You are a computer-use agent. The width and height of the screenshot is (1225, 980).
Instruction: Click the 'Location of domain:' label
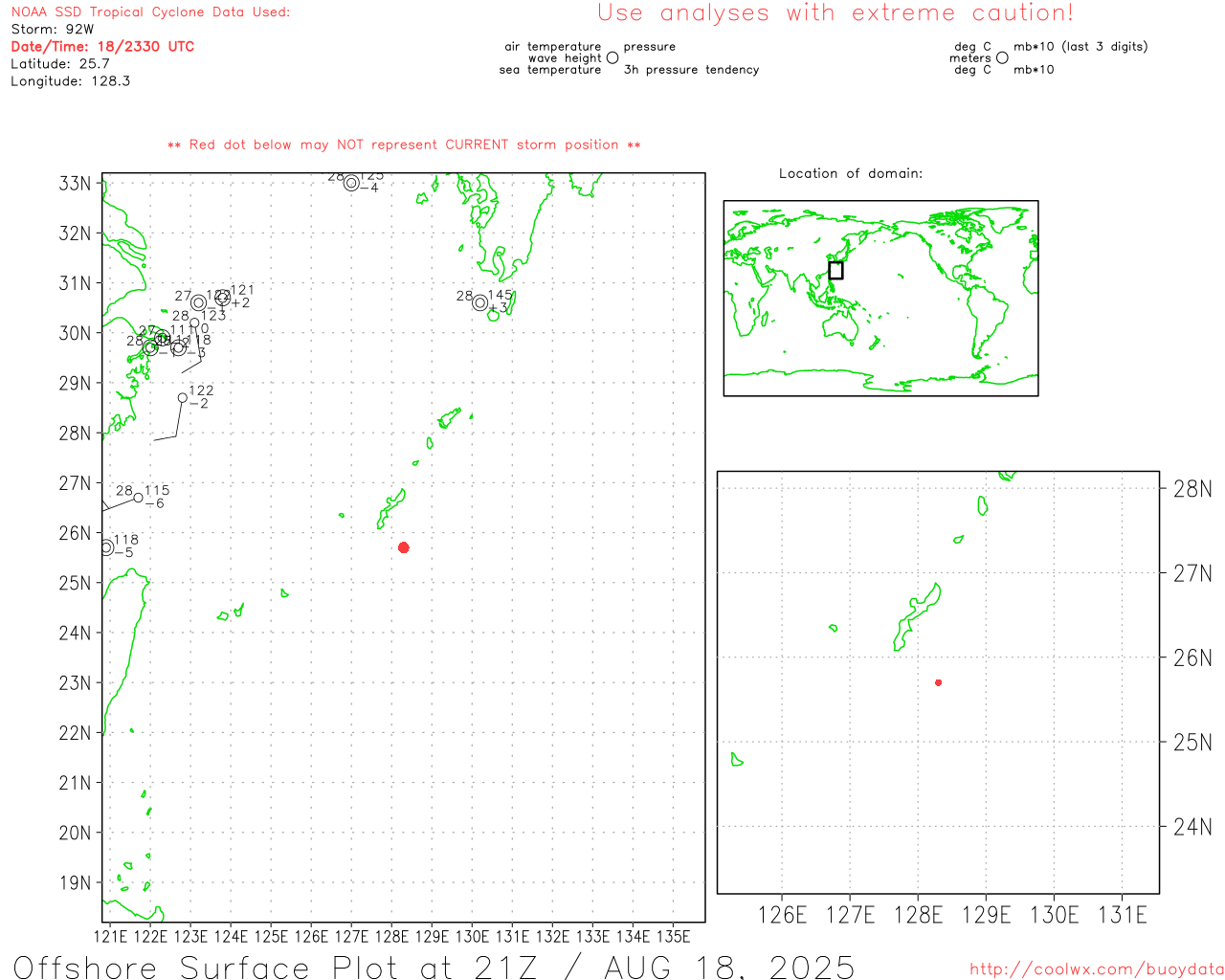click(851, 173)
